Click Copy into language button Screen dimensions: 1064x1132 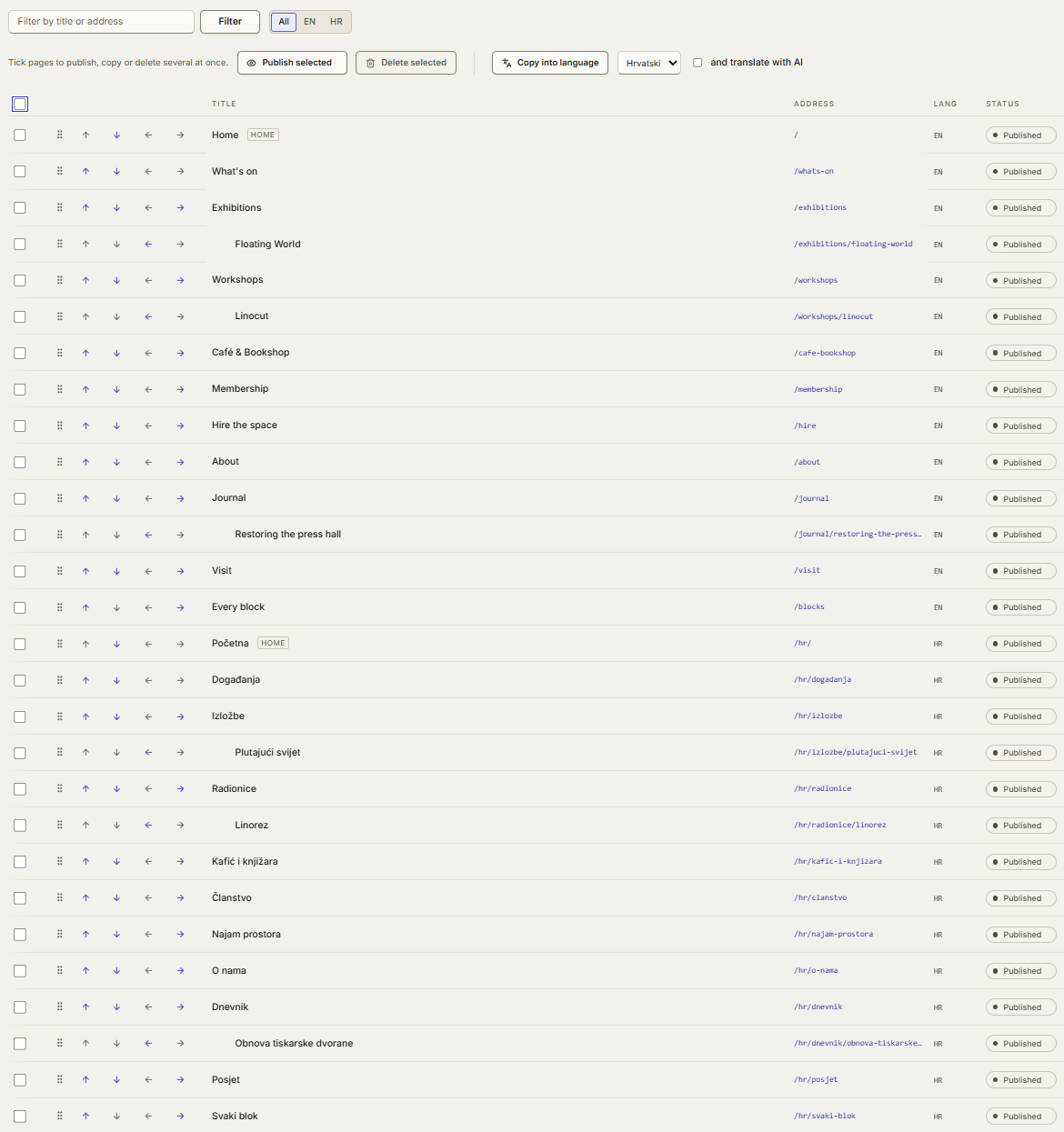(x=550, y=63)
